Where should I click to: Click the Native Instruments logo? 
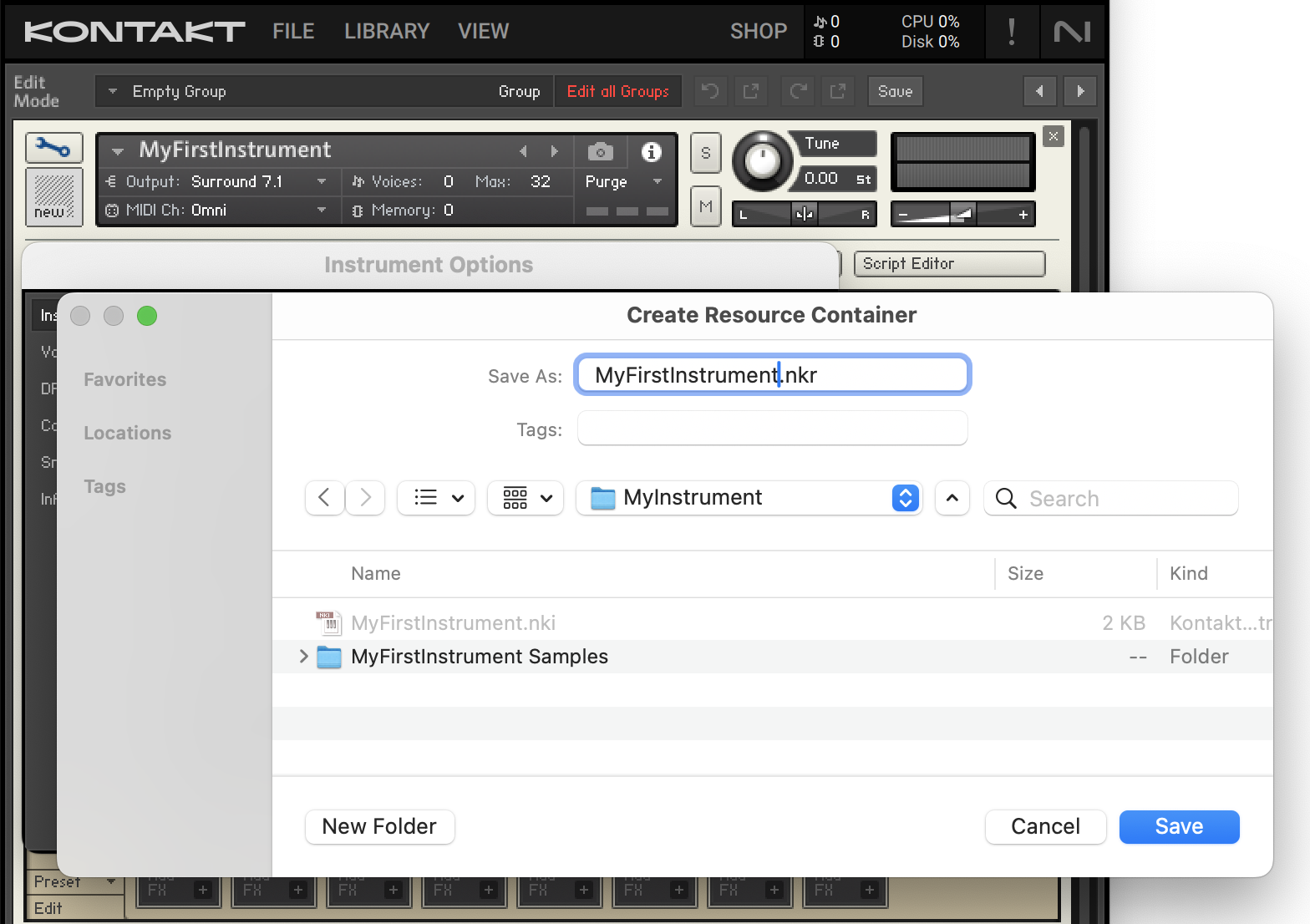[x=1072, y=32]
